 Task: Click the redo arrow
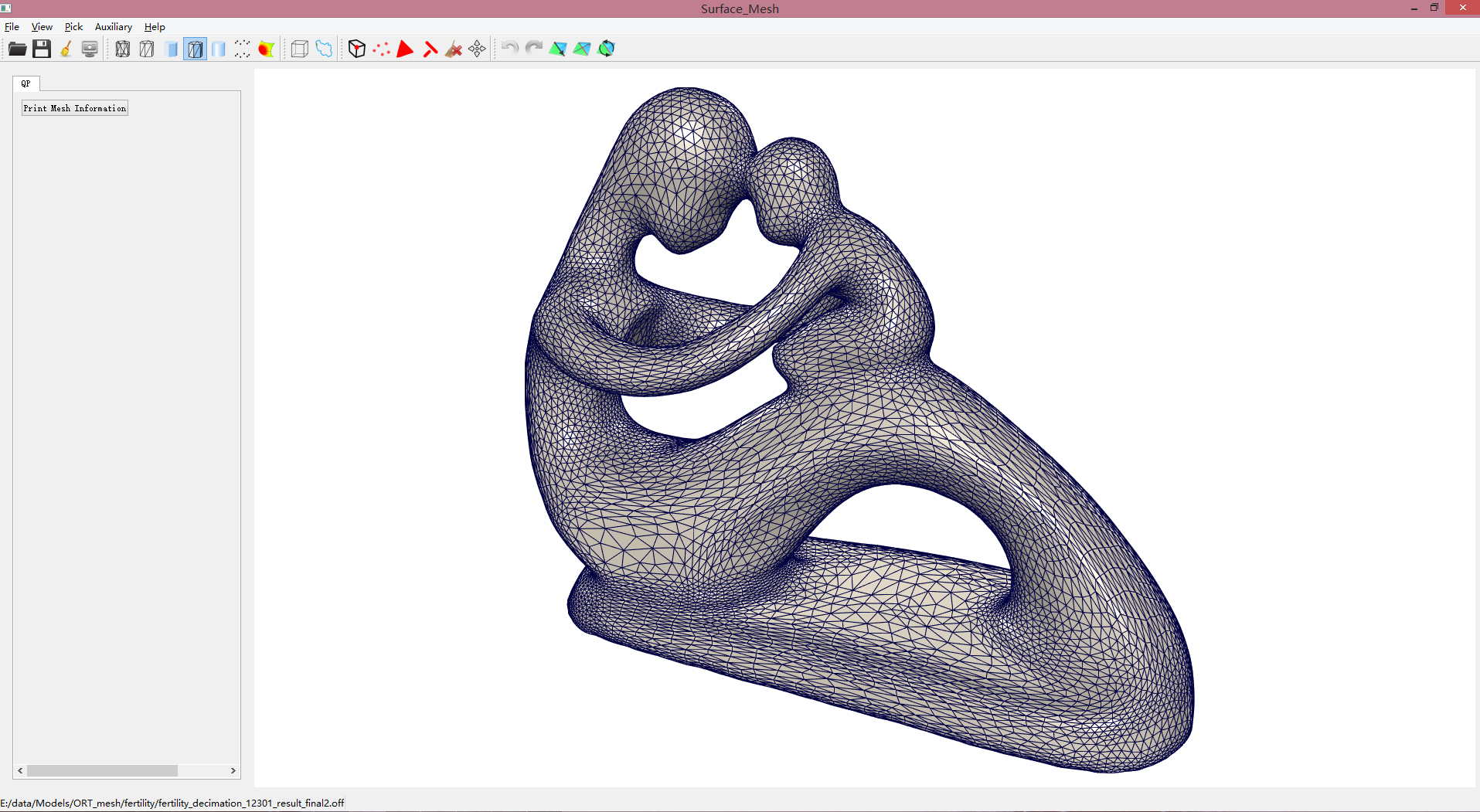point(533,49)
